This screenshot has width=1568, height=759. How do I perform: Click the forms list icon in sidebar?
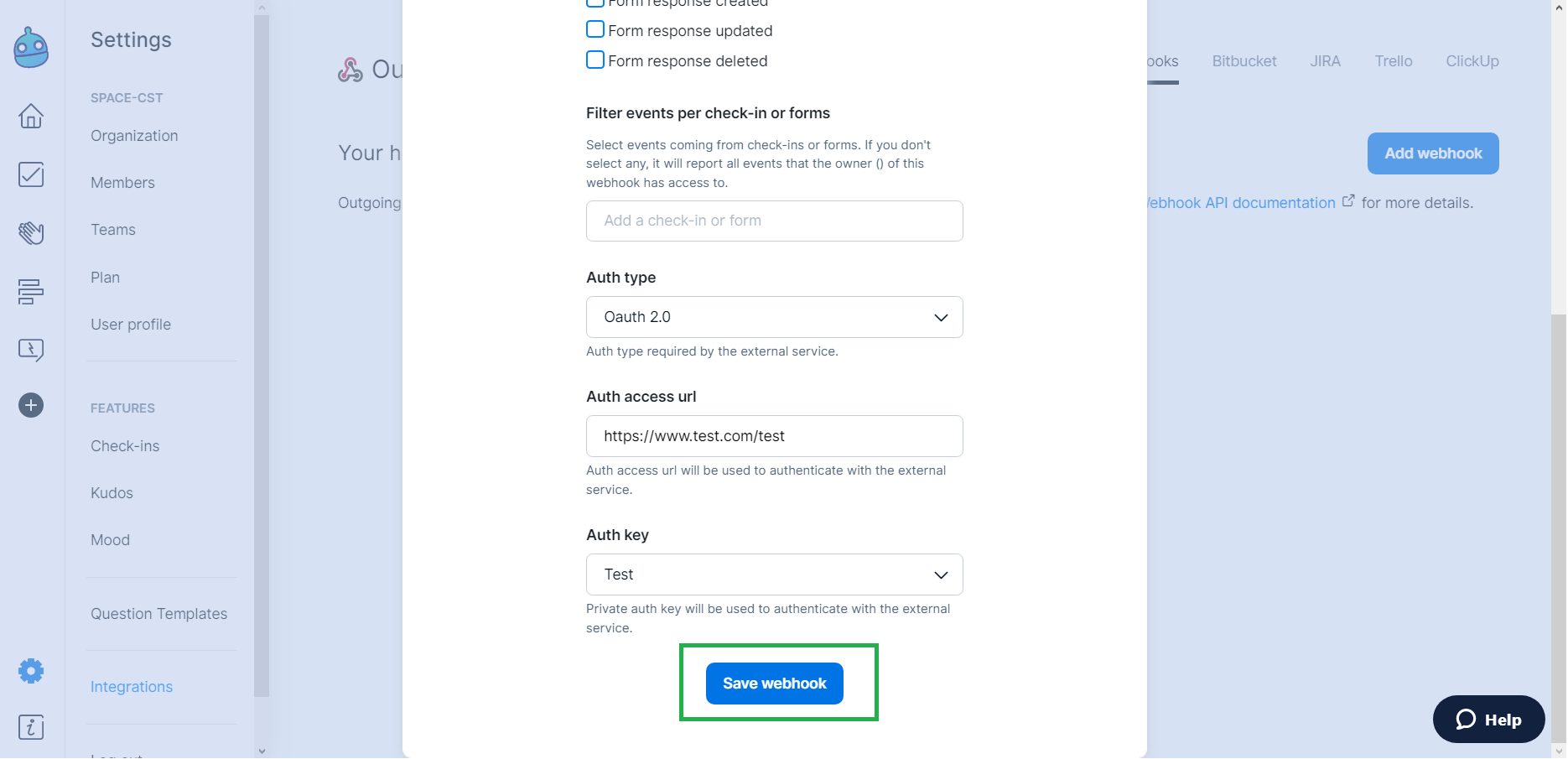point(31,291)
